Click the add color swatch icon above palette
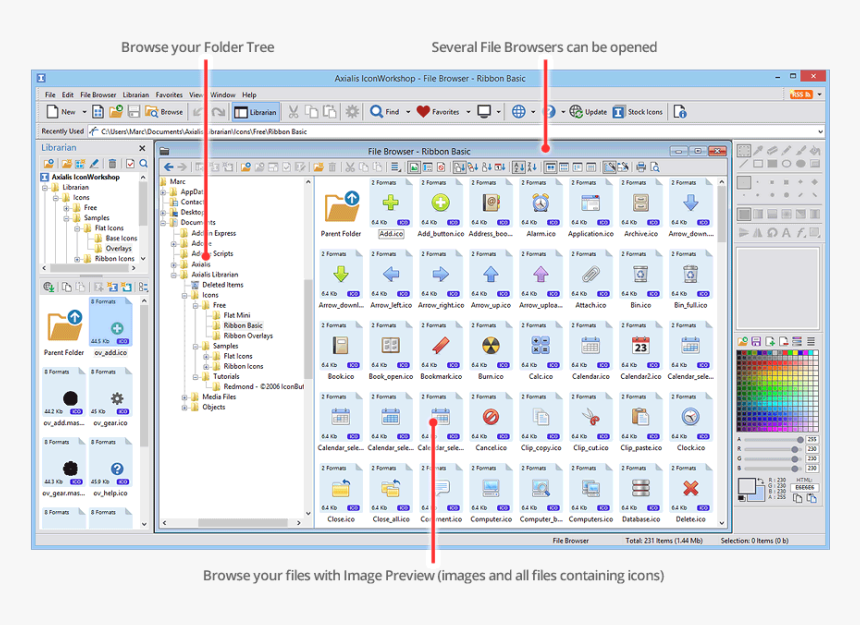The width and height of the screenshot is (860, 625). (x=770, y=341)
